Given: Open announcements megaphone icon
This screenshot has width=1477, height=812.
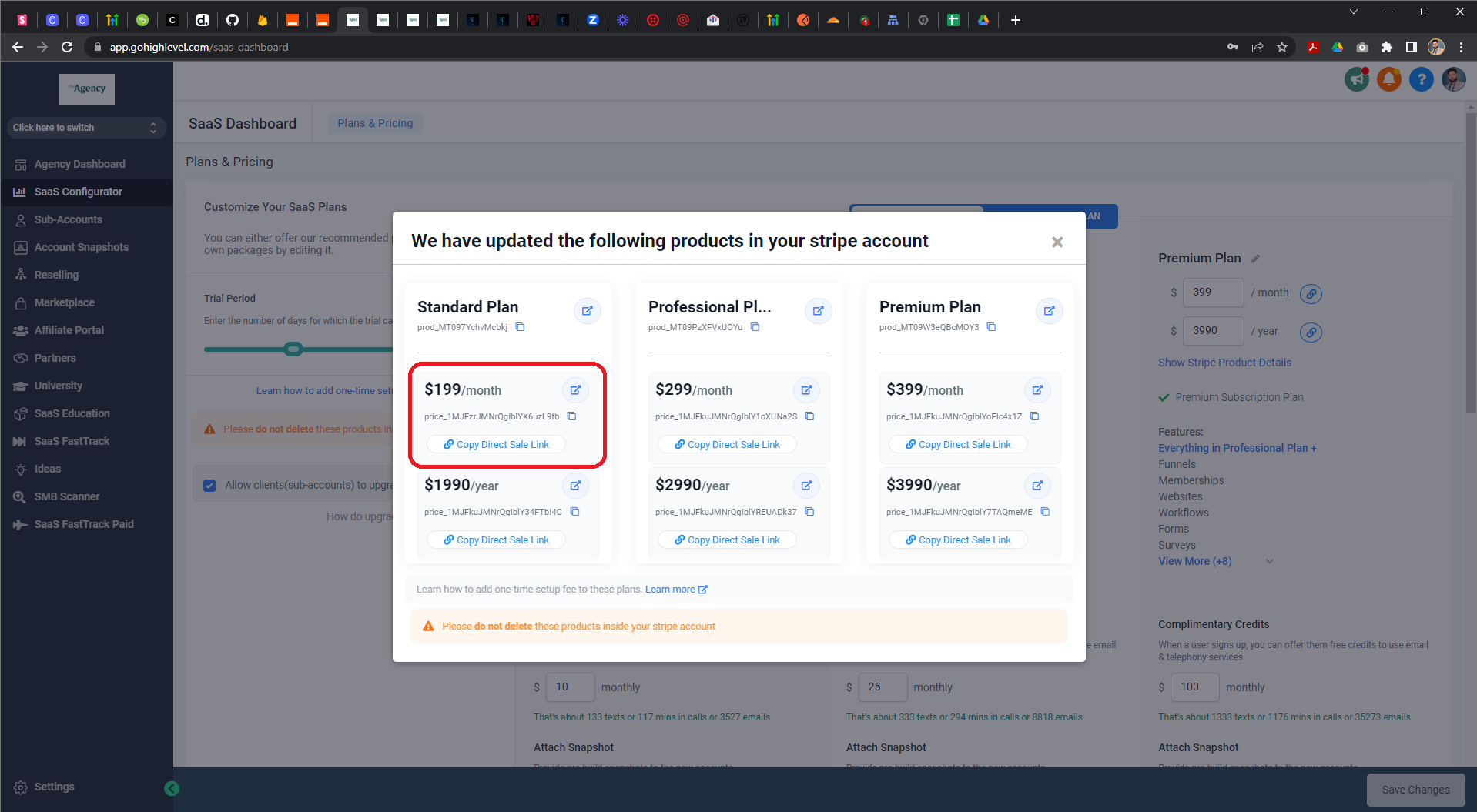Looking at the screenshot, I should [1357, 79].
